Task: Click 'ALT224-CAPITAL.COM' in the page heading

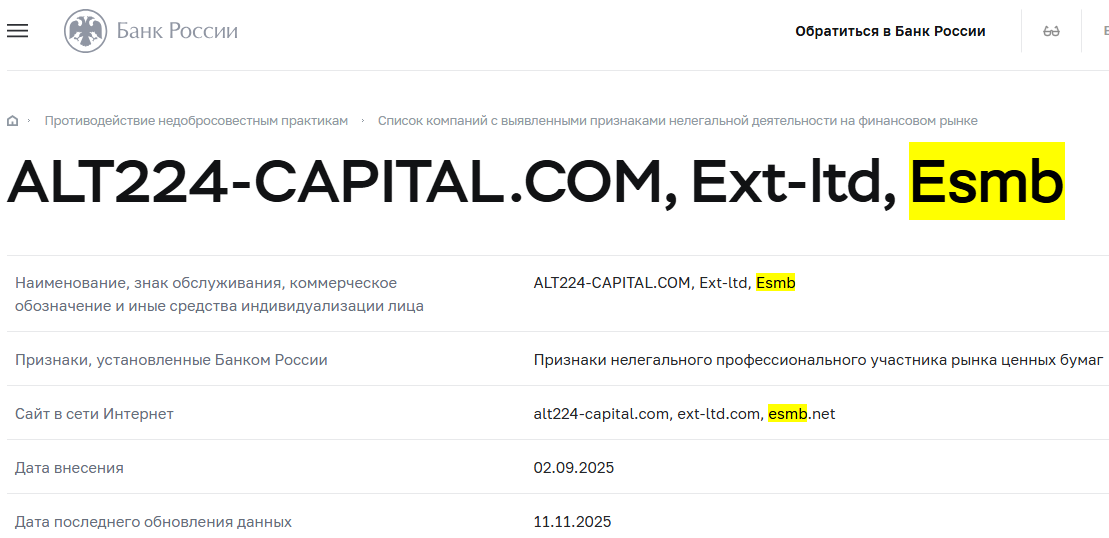Action: click(x=335, y=183)
